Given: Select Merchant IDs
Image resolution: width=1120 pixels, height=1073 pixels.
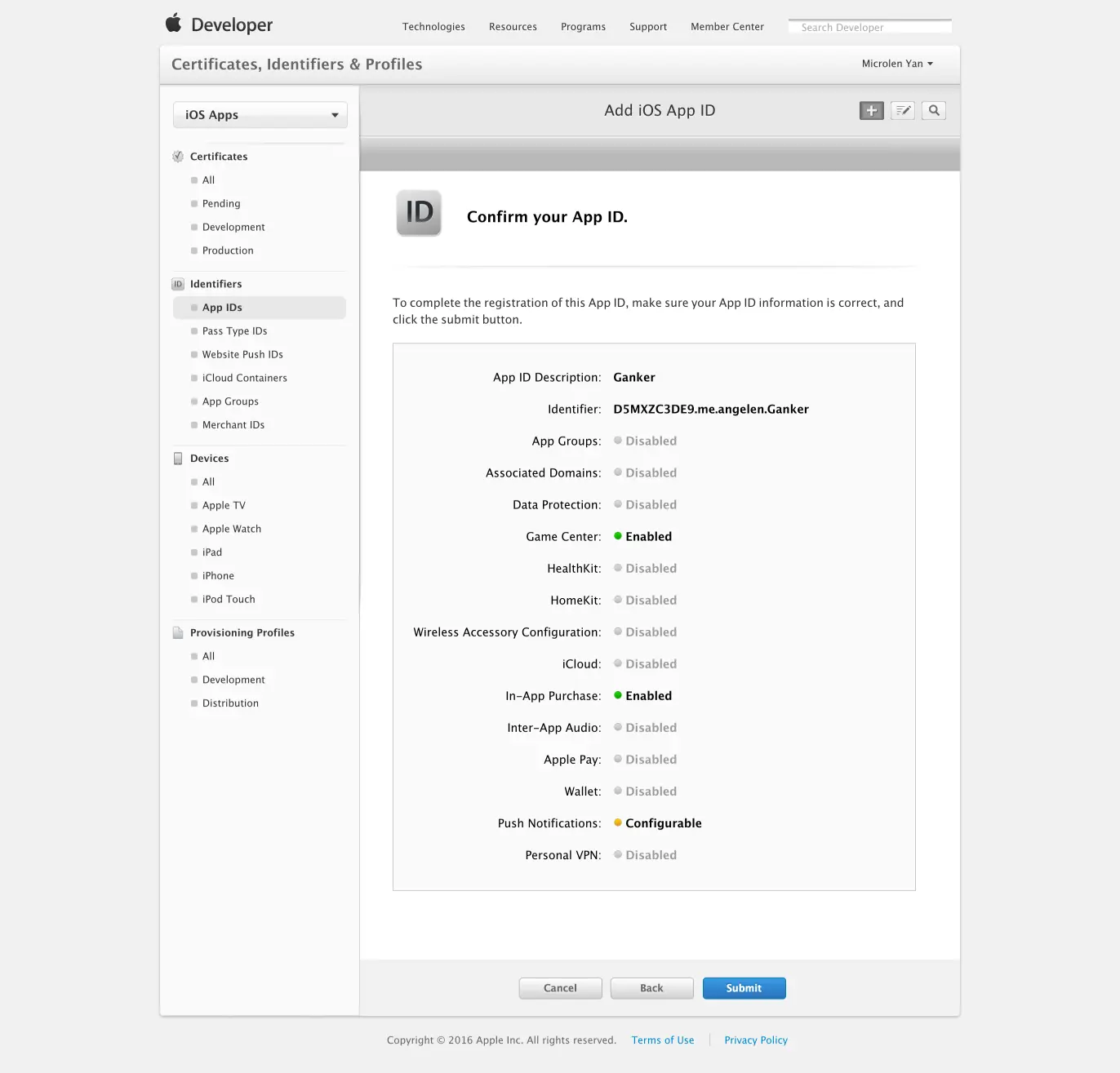Looking at the screenshot, I should pos(233,425).
